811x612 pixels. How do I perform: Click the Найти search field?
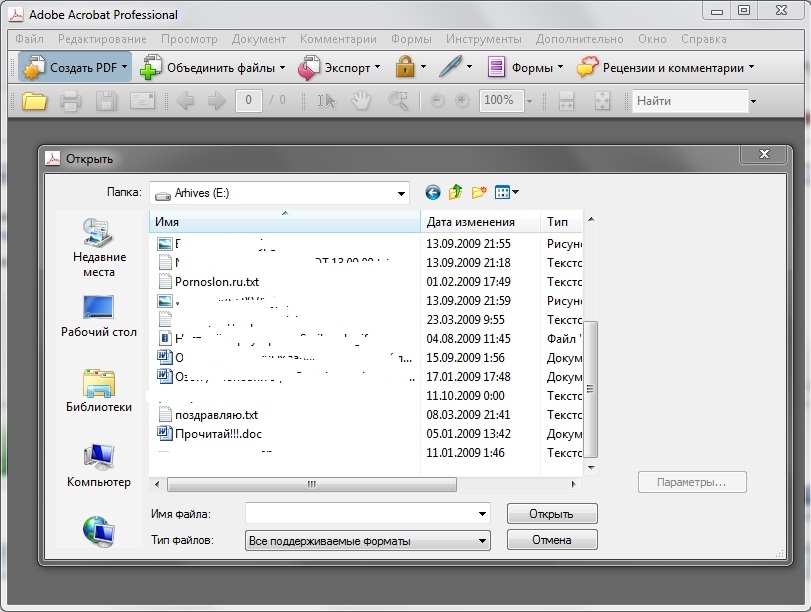point(690,101)
